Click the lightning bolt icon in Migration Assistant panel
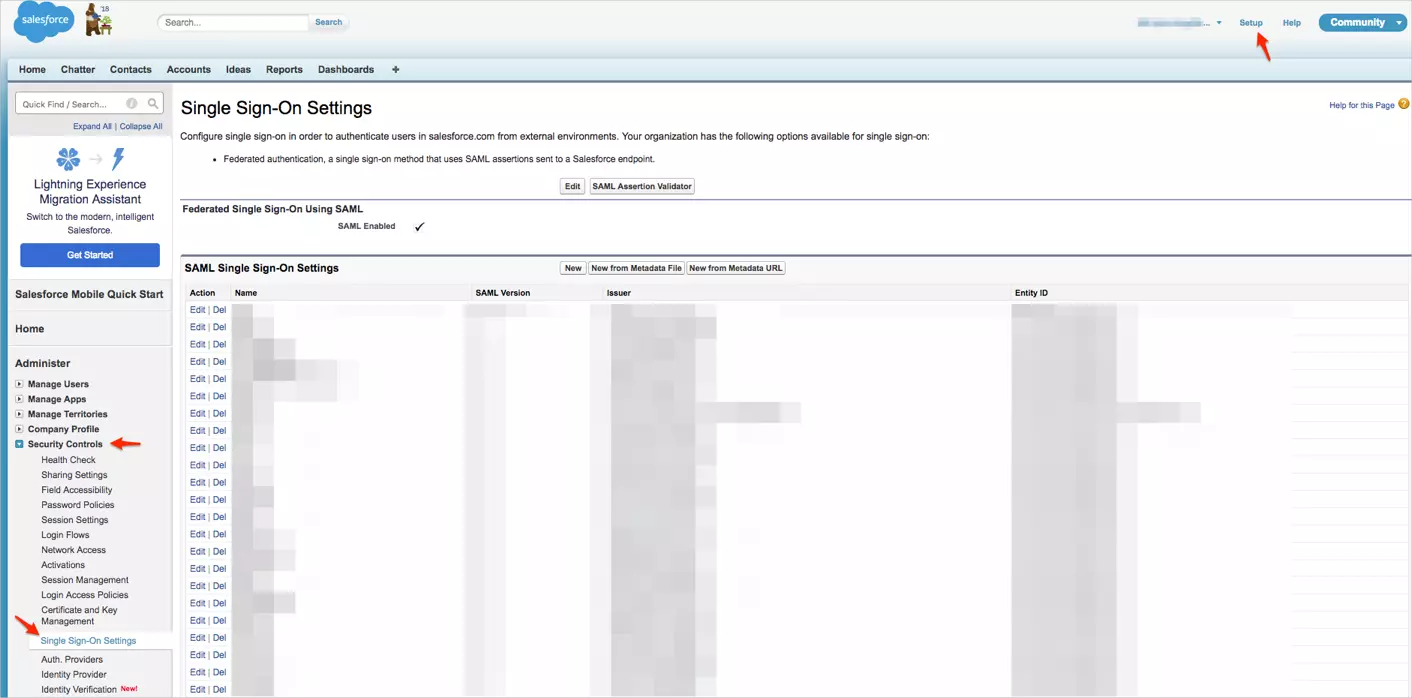 click(x=118, y=158)
